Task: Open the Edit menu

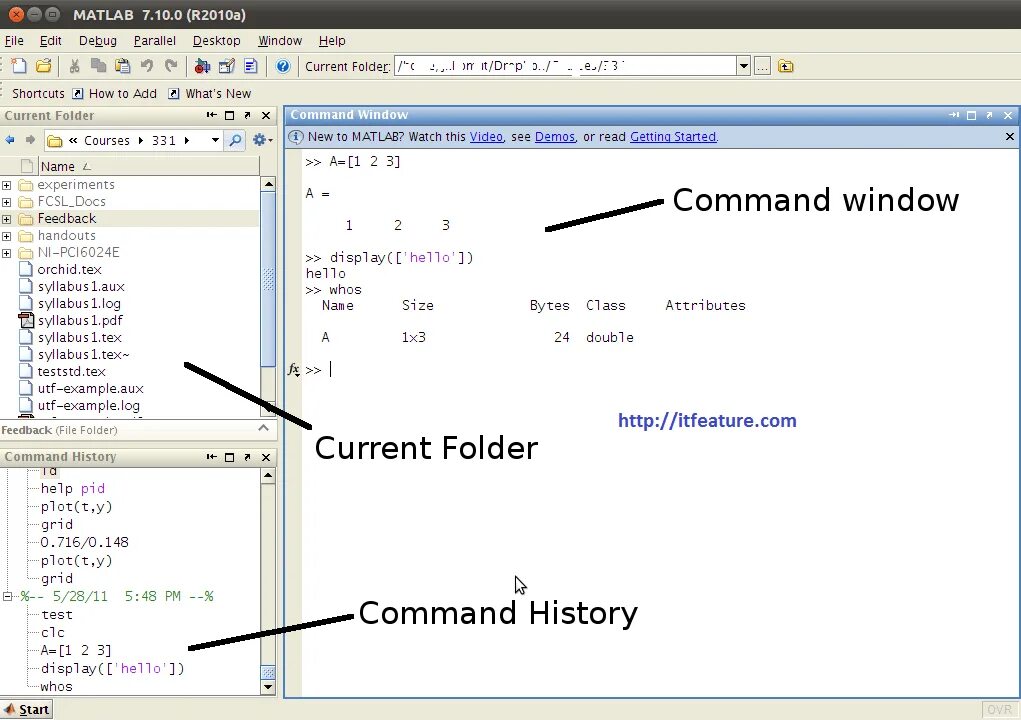Action: (50, 40)
